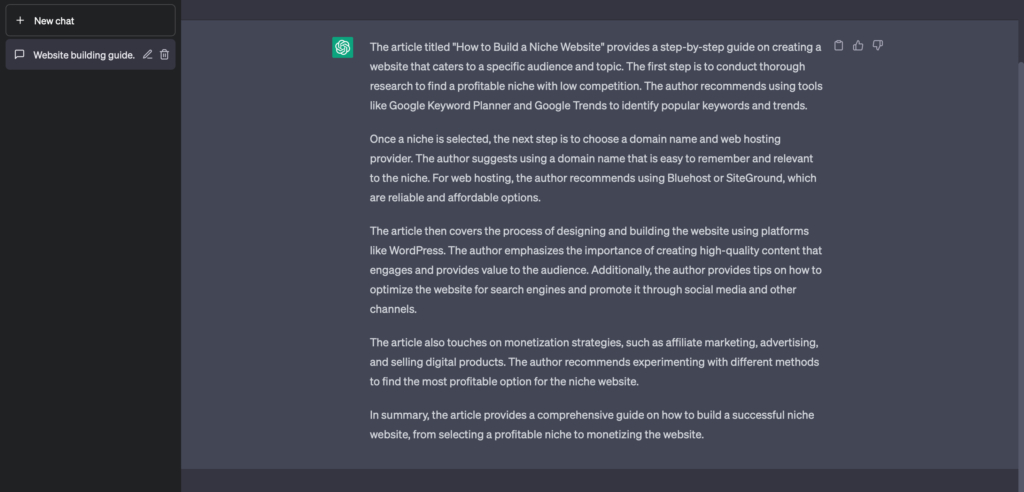Click the plus icon beside New chat

point(20,20)
